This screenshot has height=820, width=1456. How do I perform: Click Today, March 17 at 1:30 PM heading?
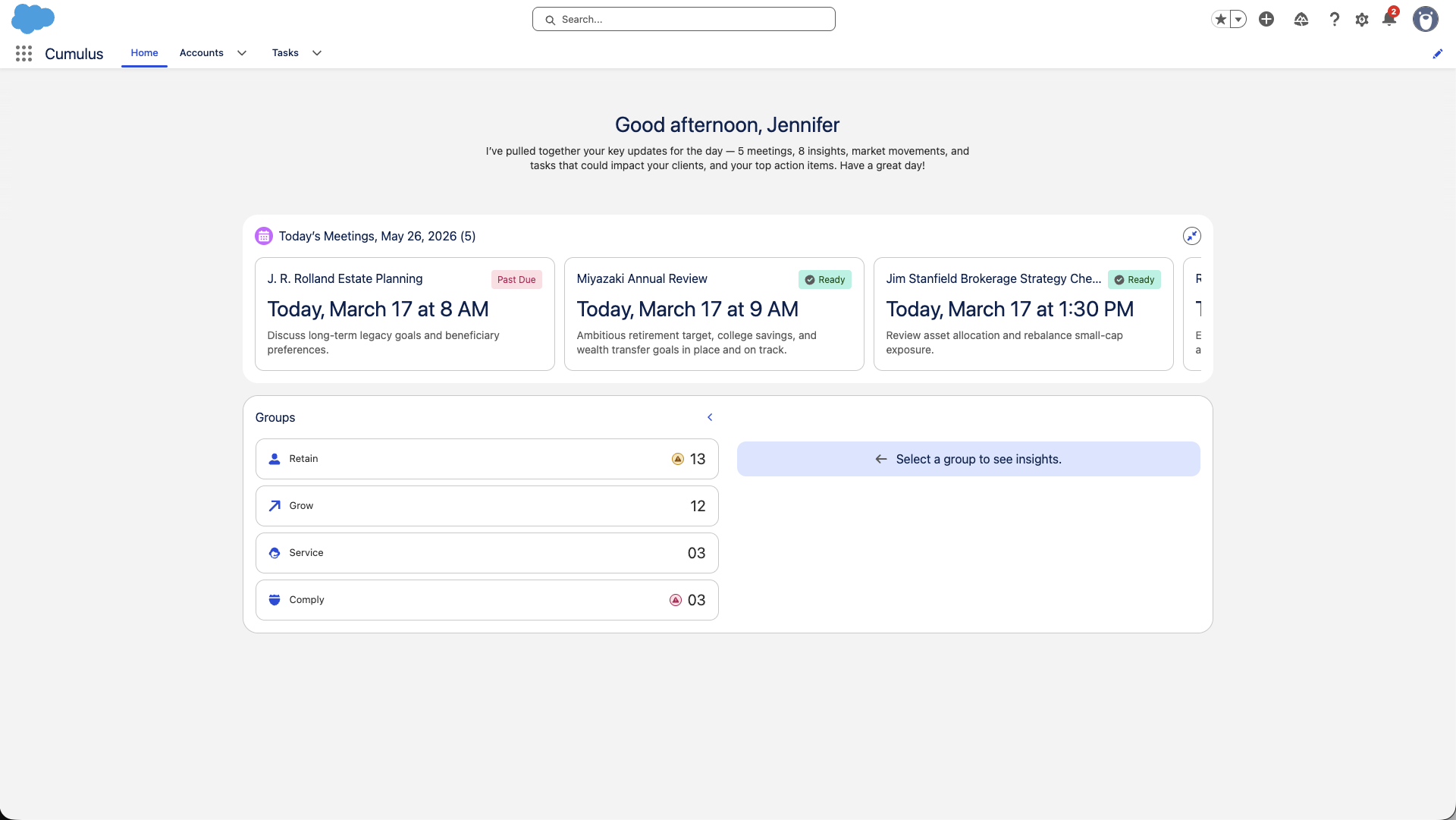(x=1009, y=309)
